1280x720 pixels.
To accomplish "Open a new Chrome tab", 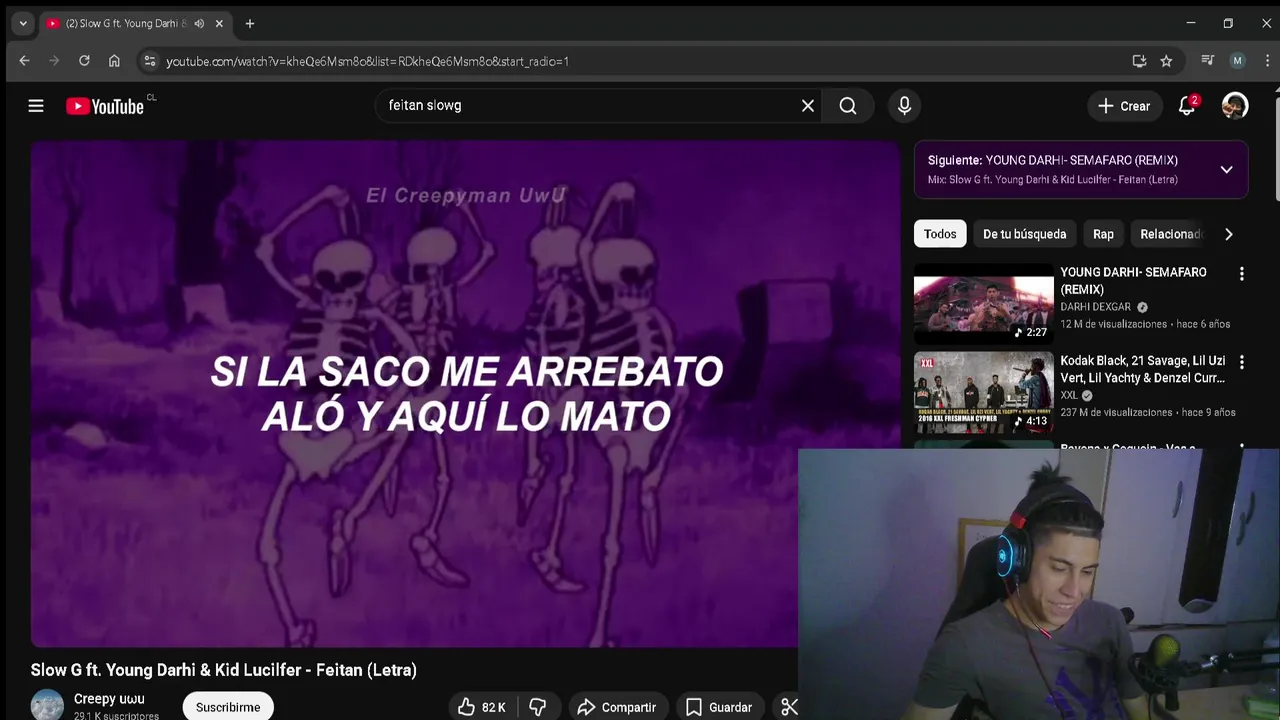I will coord(250,23).
